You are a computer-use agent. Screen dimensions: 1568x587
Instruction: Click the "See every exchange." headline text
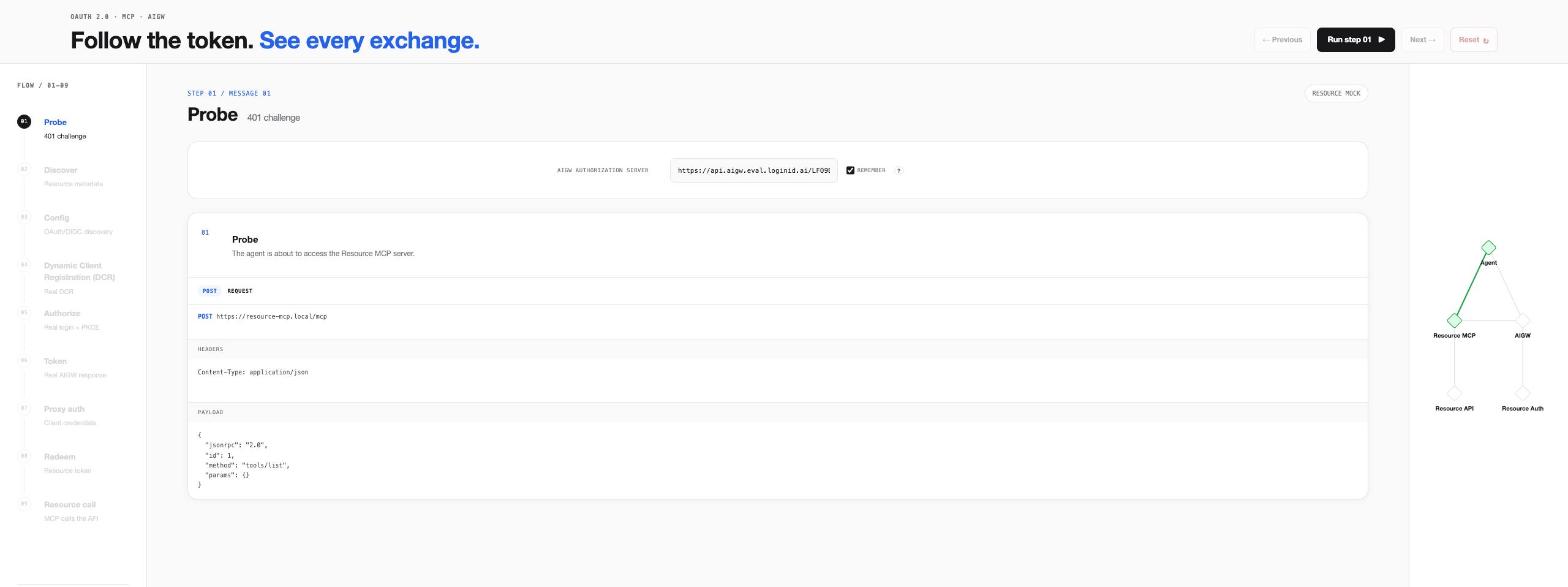point(369,41)
